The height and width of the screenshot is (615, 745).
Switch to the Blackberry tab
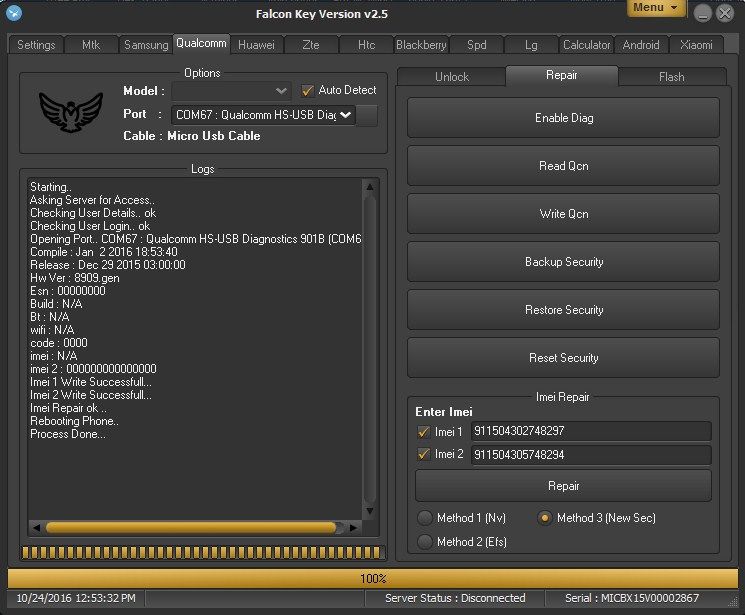(421, 45)
